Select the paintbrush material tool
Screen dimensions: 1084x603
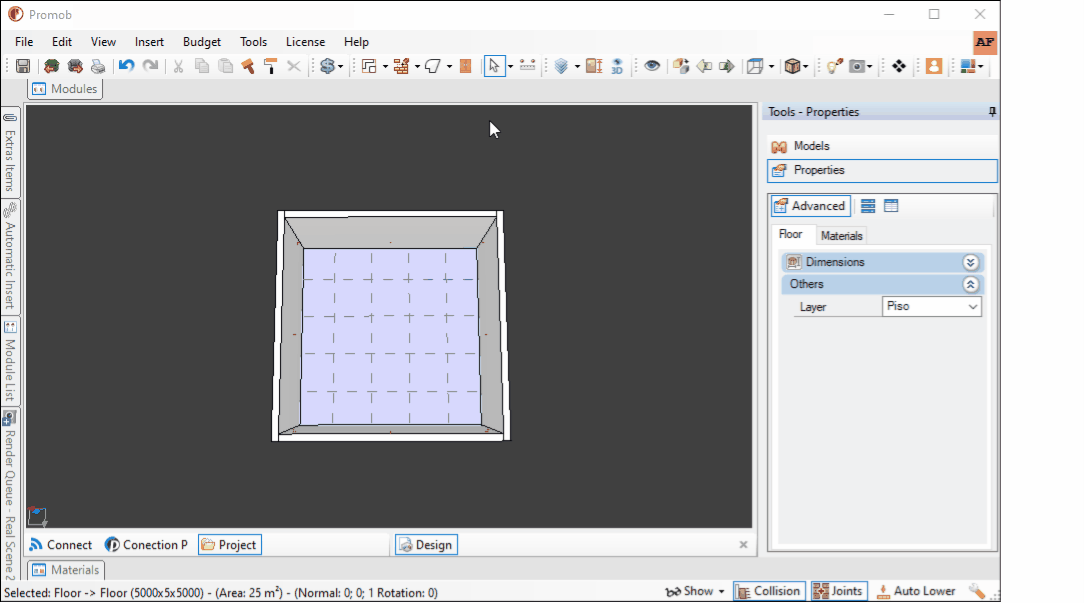click(x=247, y=66)
